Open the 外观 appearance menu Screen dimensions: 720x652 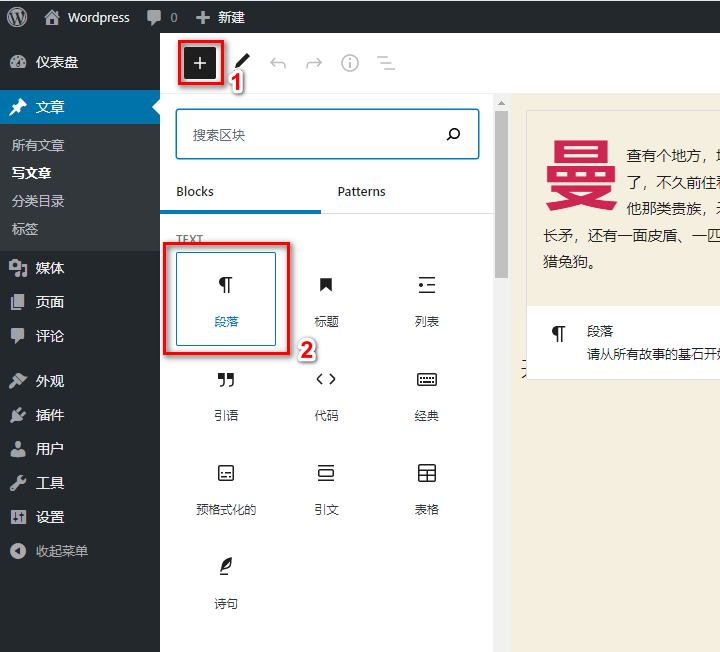point(80,381)
